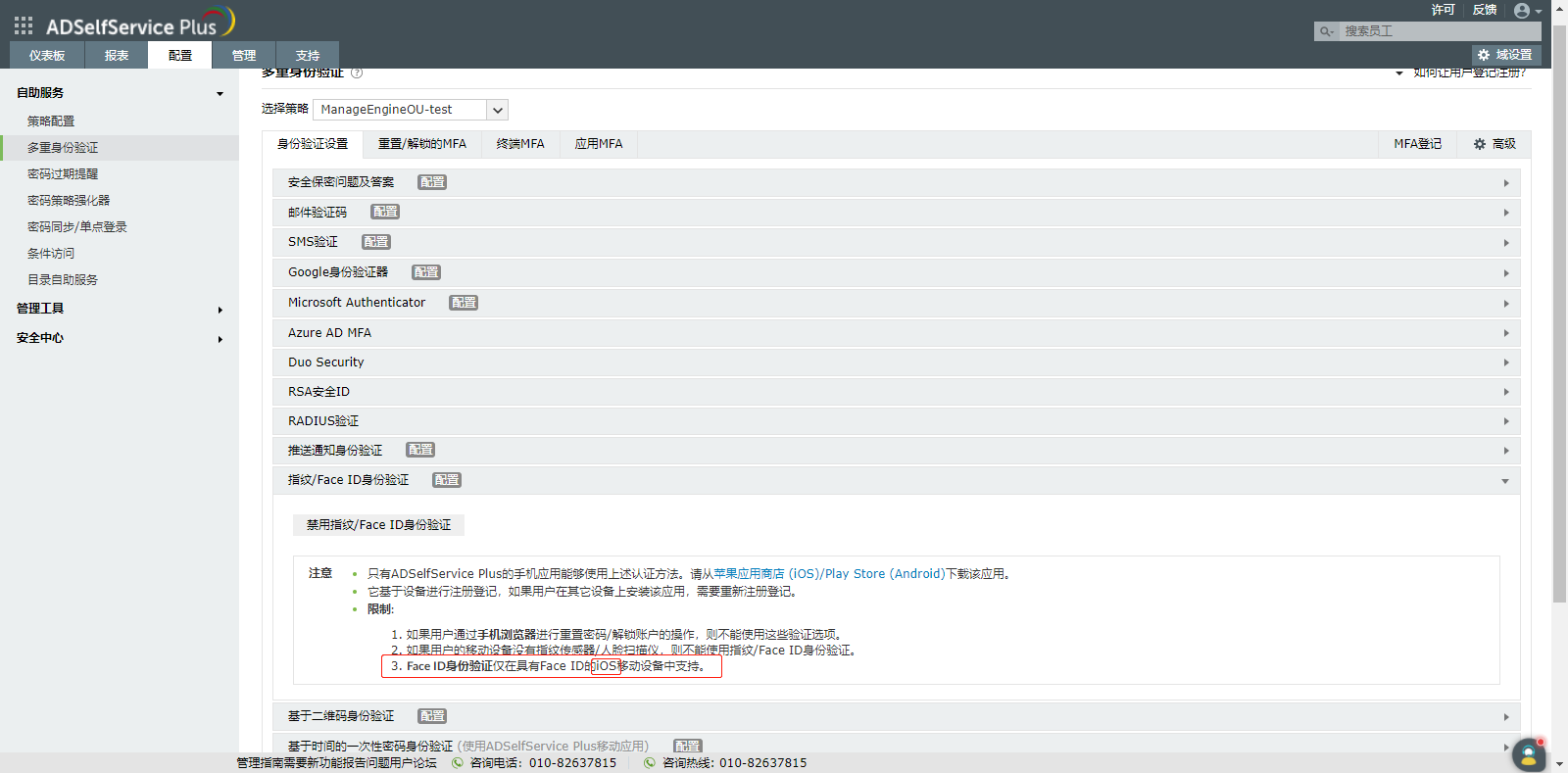The image size is (1568, 773).
Task: Click the 搜索员工 search field
Action: [1439, 31]
